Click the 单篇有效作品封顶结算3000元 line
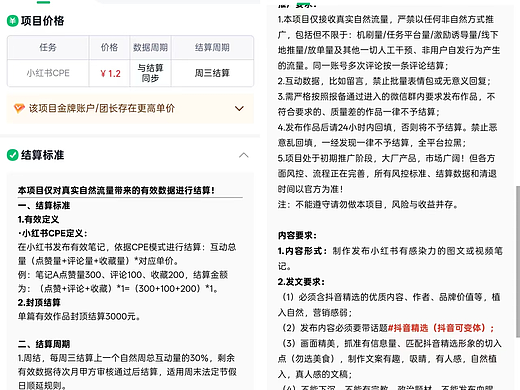The width and height of the screenshot is (520, 390). [x=79, y=316]
